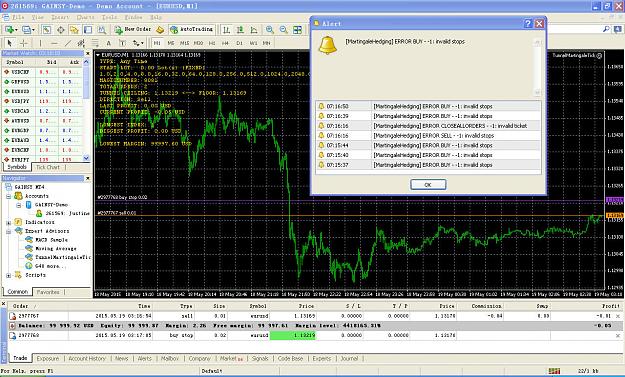Select the Fibonacci retracement tool
Image resolution: width=625 pixels, height=377 pixels.
(95, 43)
